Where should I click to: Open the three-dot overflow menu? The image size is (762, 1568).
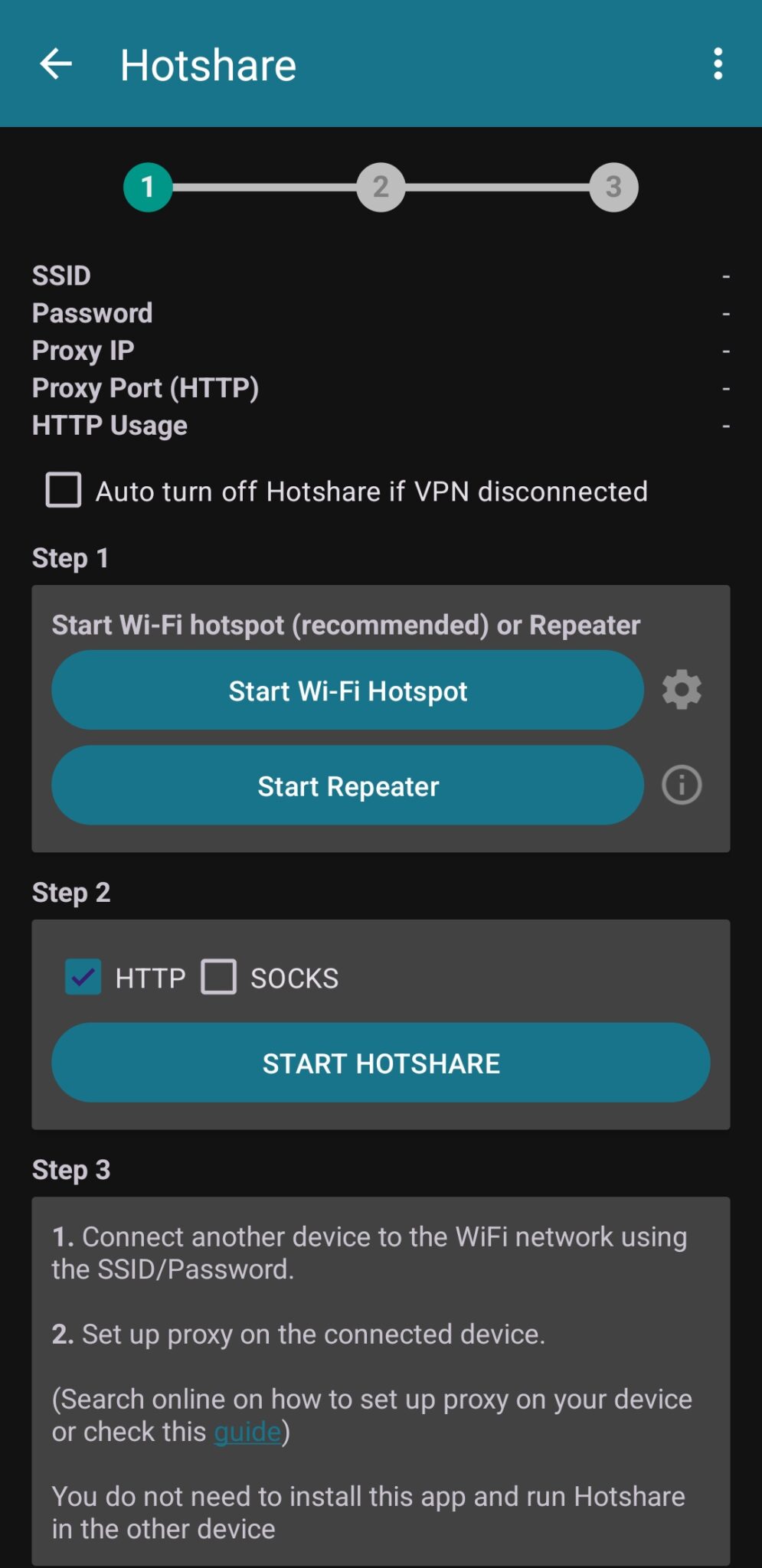tap(718, 65)
